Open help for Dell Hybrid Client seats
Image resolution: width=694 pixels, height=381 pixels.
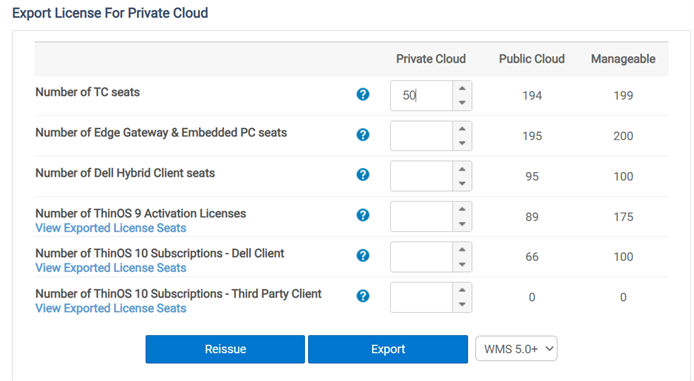coord(362,174)
